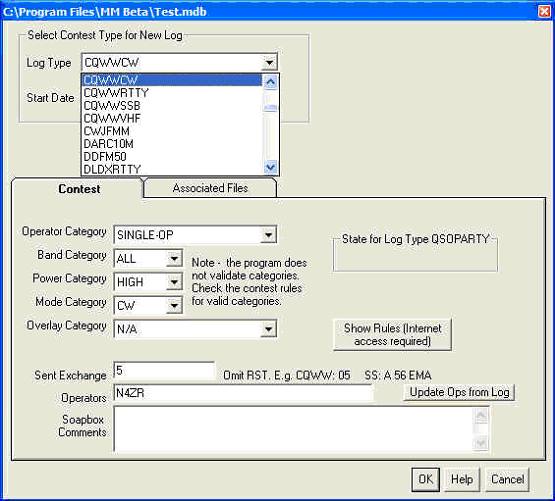Click Show Rules (Internet access required) button

(x=393, y=335)
